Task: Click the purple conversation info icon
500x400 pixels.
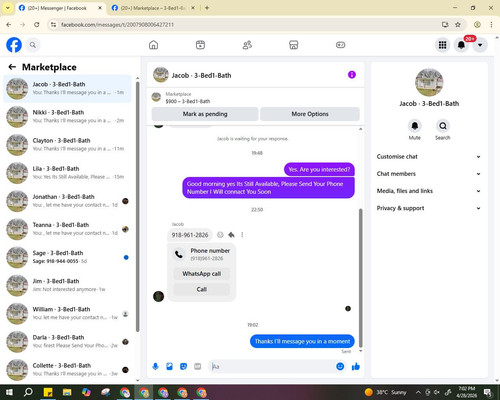Action: point(352,75)
